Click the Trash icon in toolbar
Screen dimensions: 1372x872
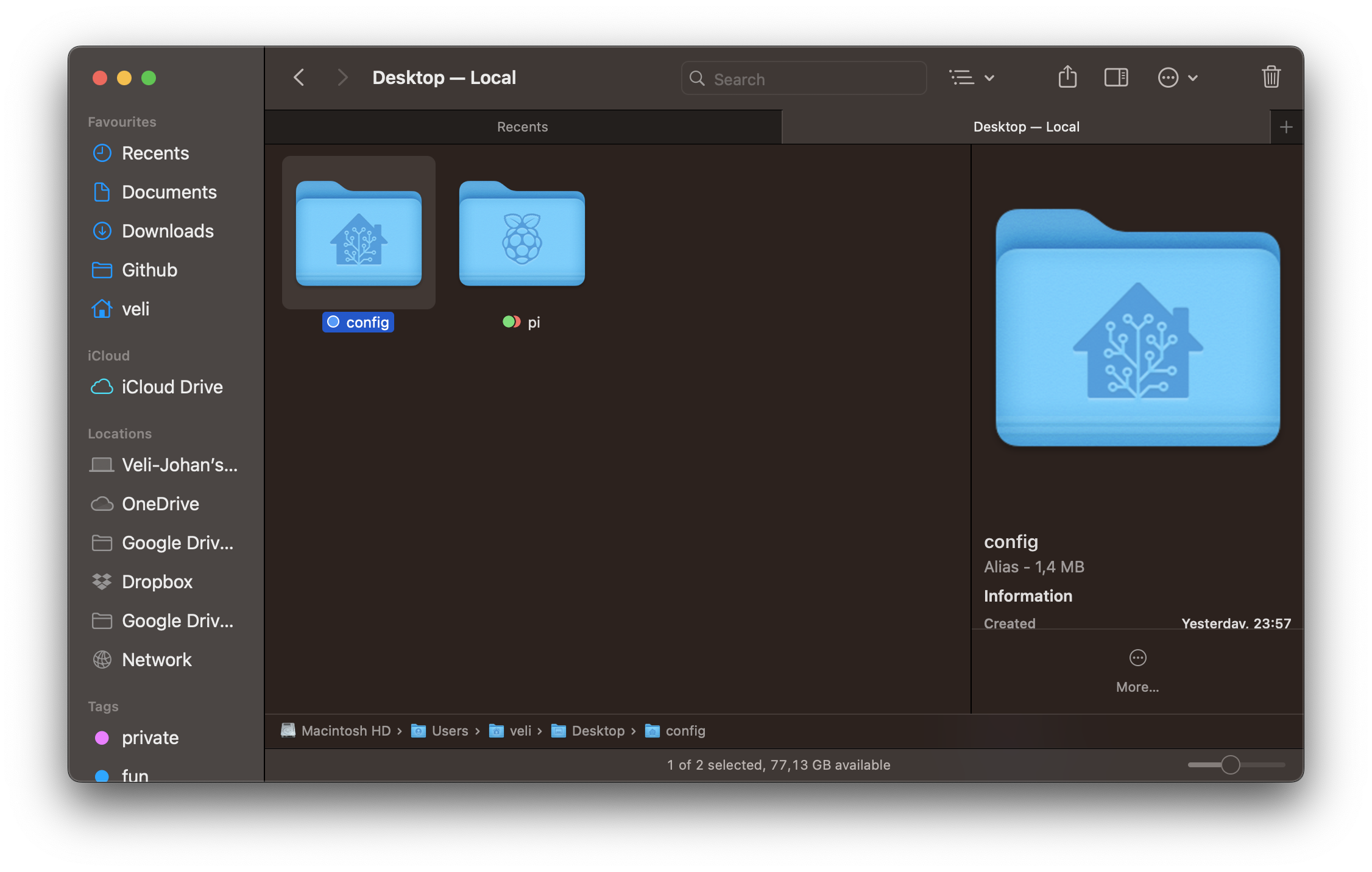tap(1271, 77)
